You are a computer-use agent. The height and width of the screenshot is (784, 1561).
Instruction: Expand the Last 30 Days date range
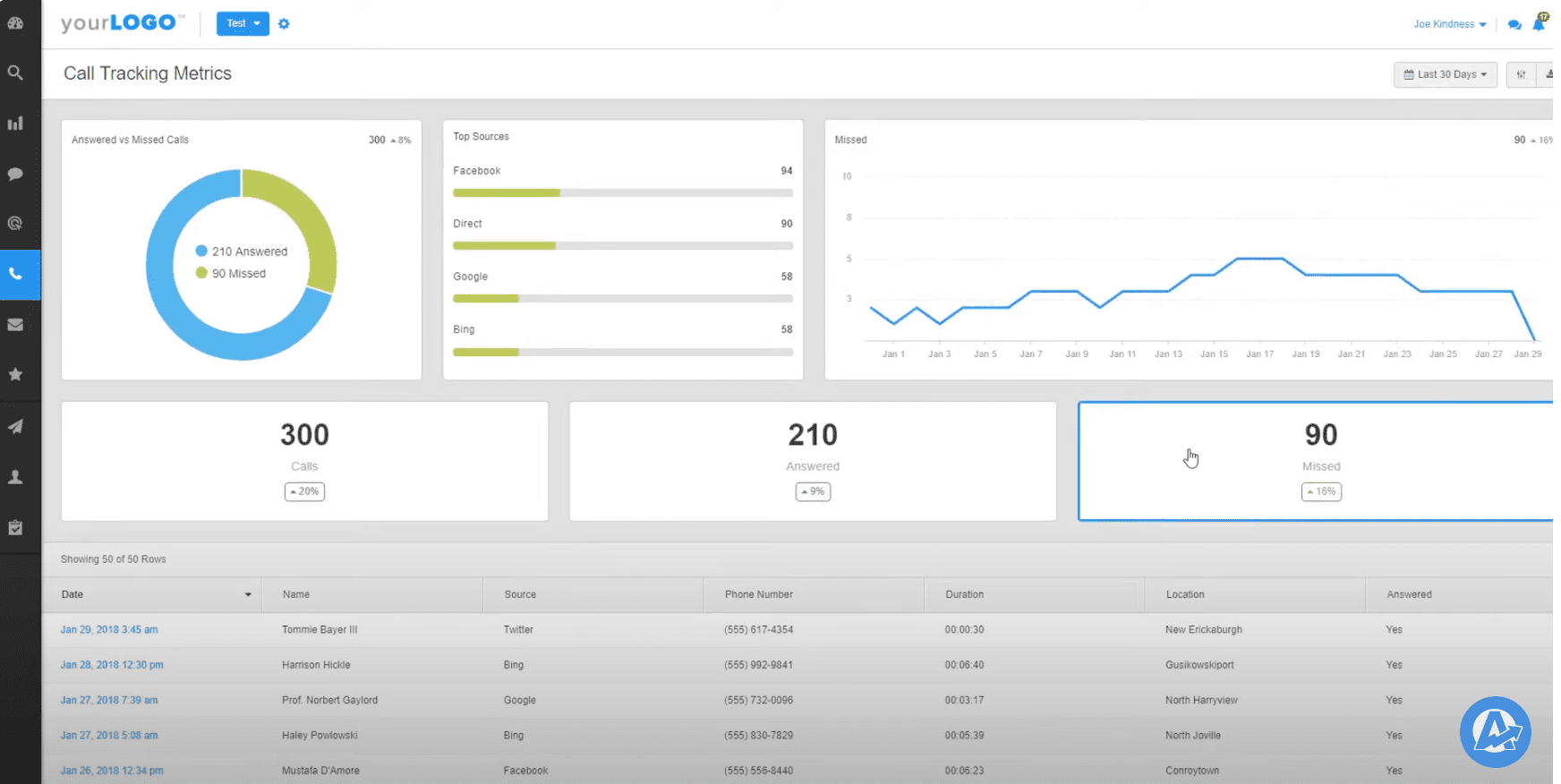(1445, 74)
